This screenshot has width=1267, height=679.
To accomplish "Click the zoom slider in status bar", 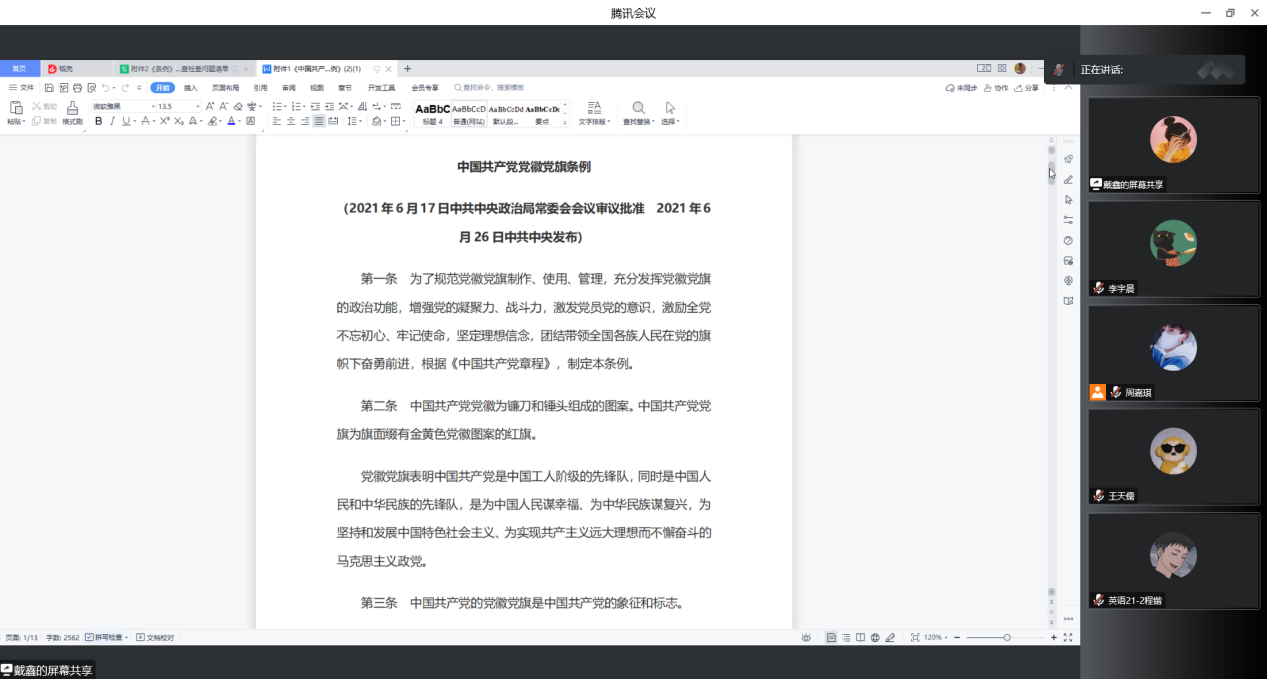I will [x=1006, y=637].
